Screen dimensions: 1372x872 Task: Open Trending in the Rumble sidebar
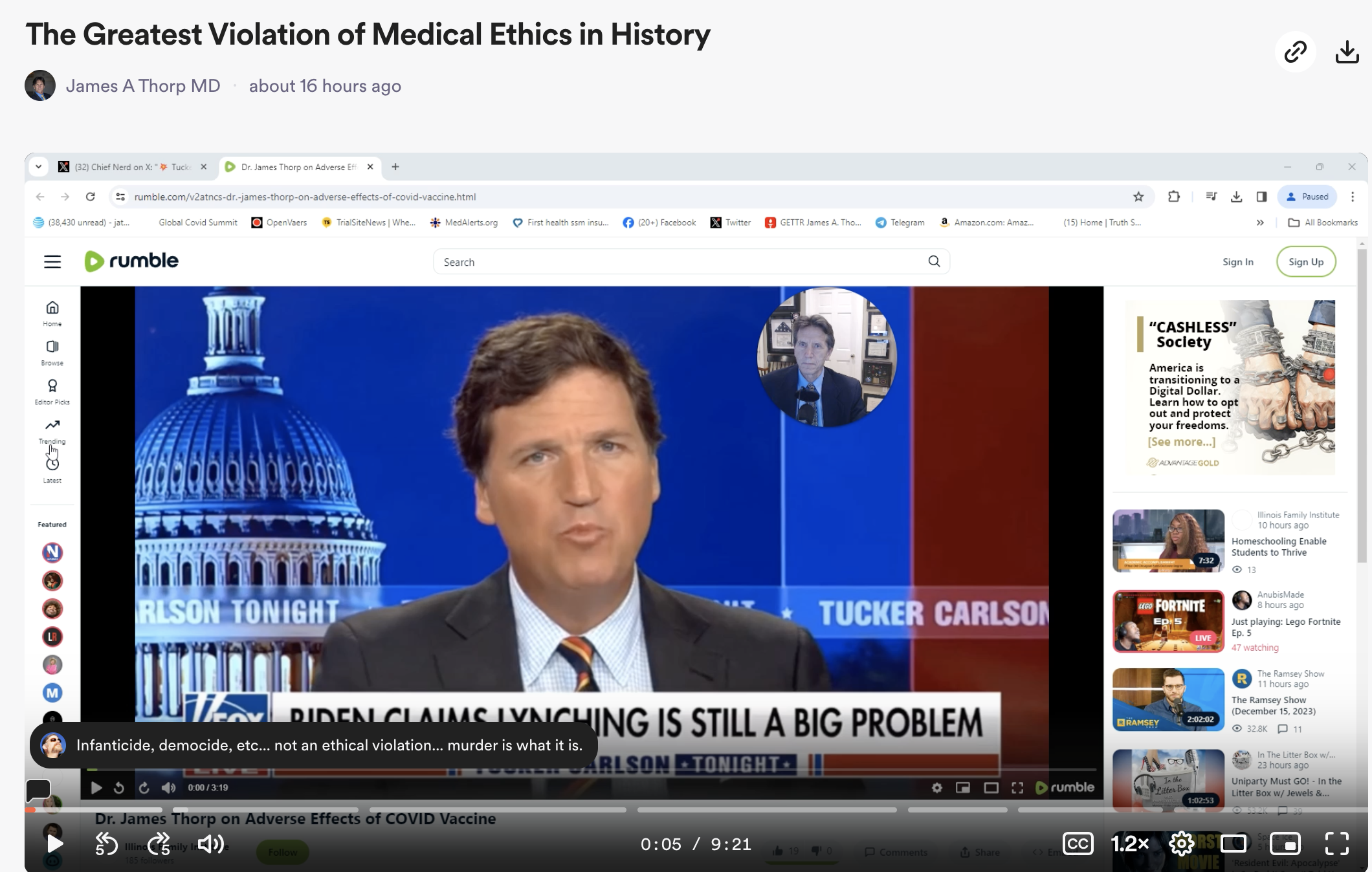(52, 431)
